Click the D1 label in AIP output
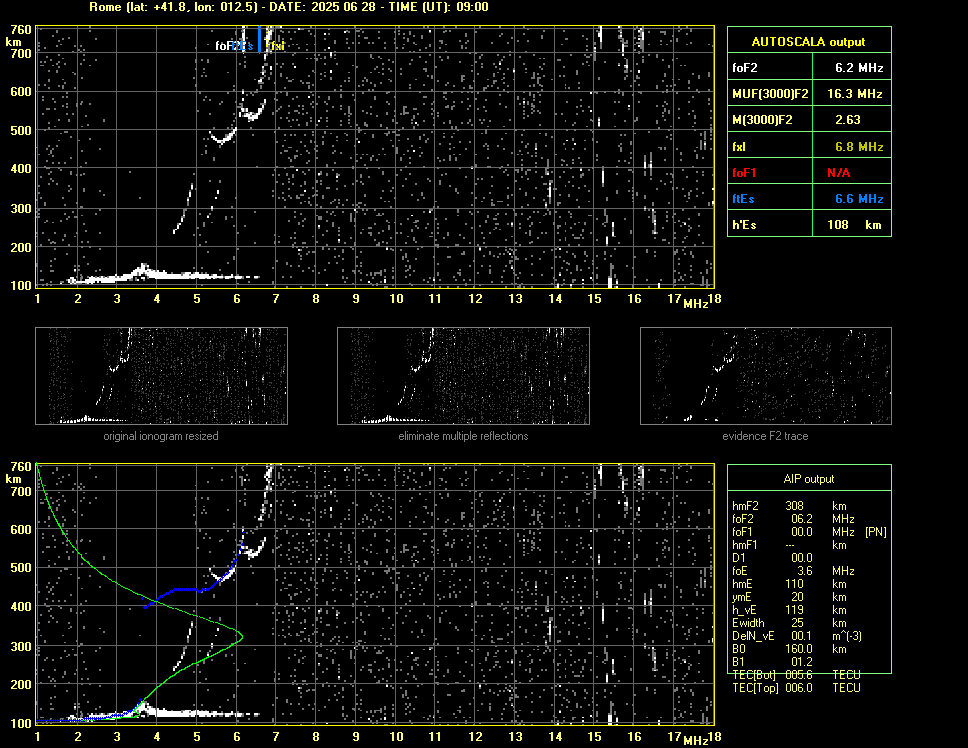This screenshot has width=968, height=748. tap(738, 558)
